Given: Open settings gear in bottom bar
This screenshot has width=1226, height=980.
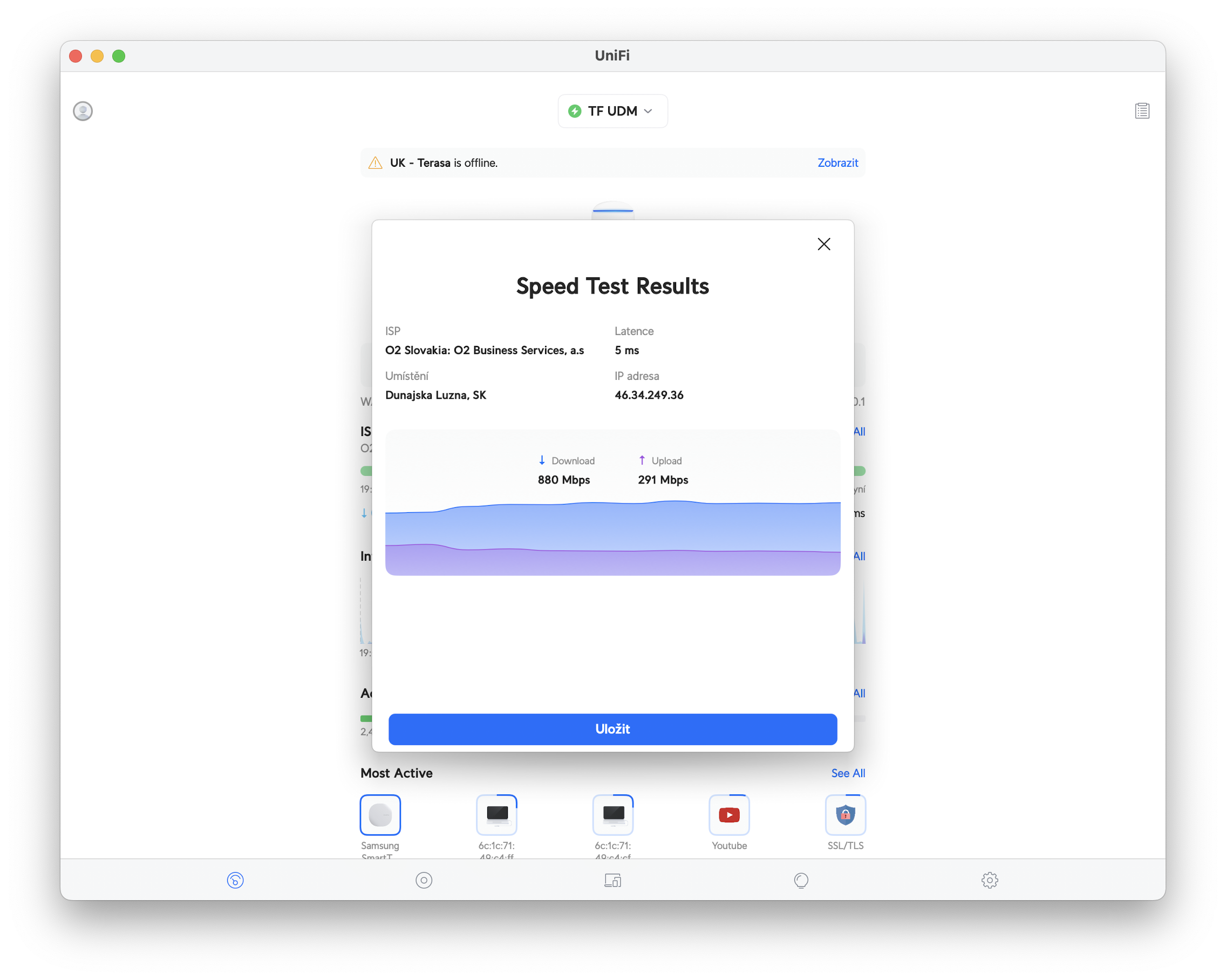Looking at the screenshot, I should [x=990, y=880].
